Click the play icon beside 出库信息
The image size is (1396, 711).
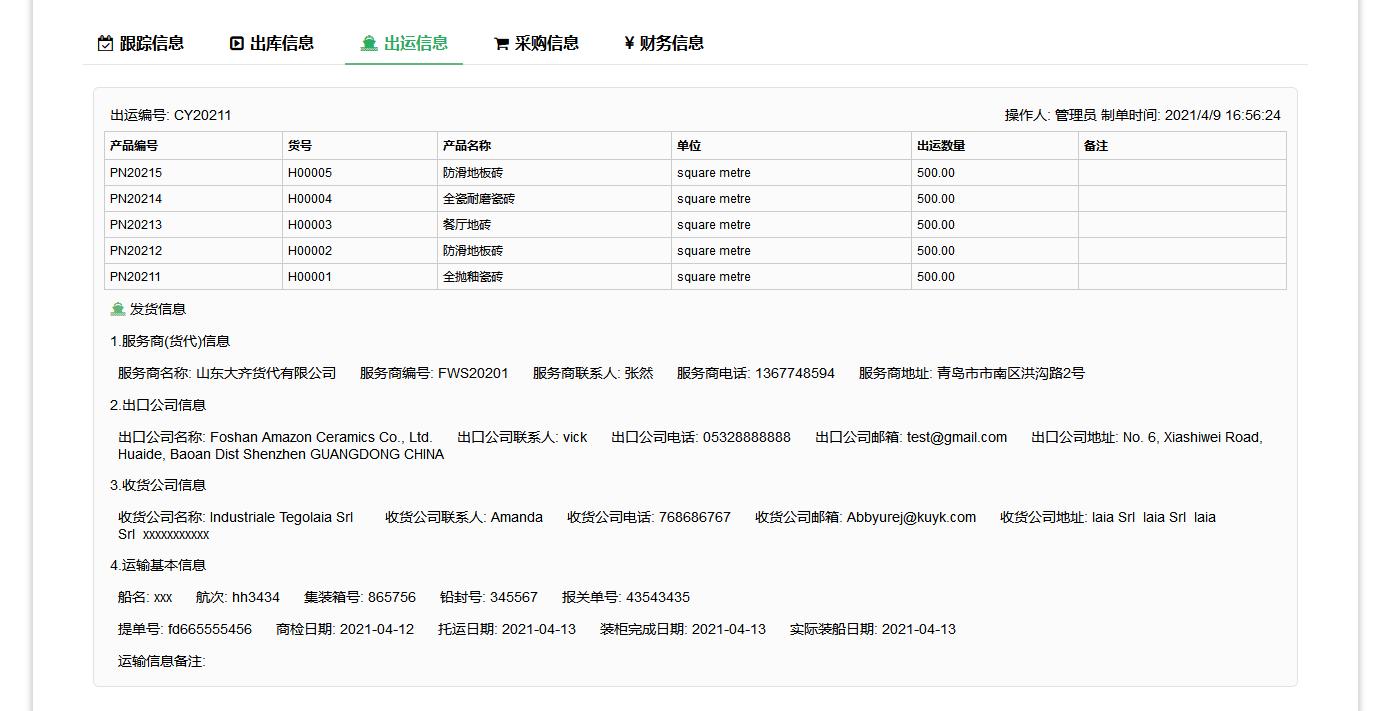tap(236, 42)
